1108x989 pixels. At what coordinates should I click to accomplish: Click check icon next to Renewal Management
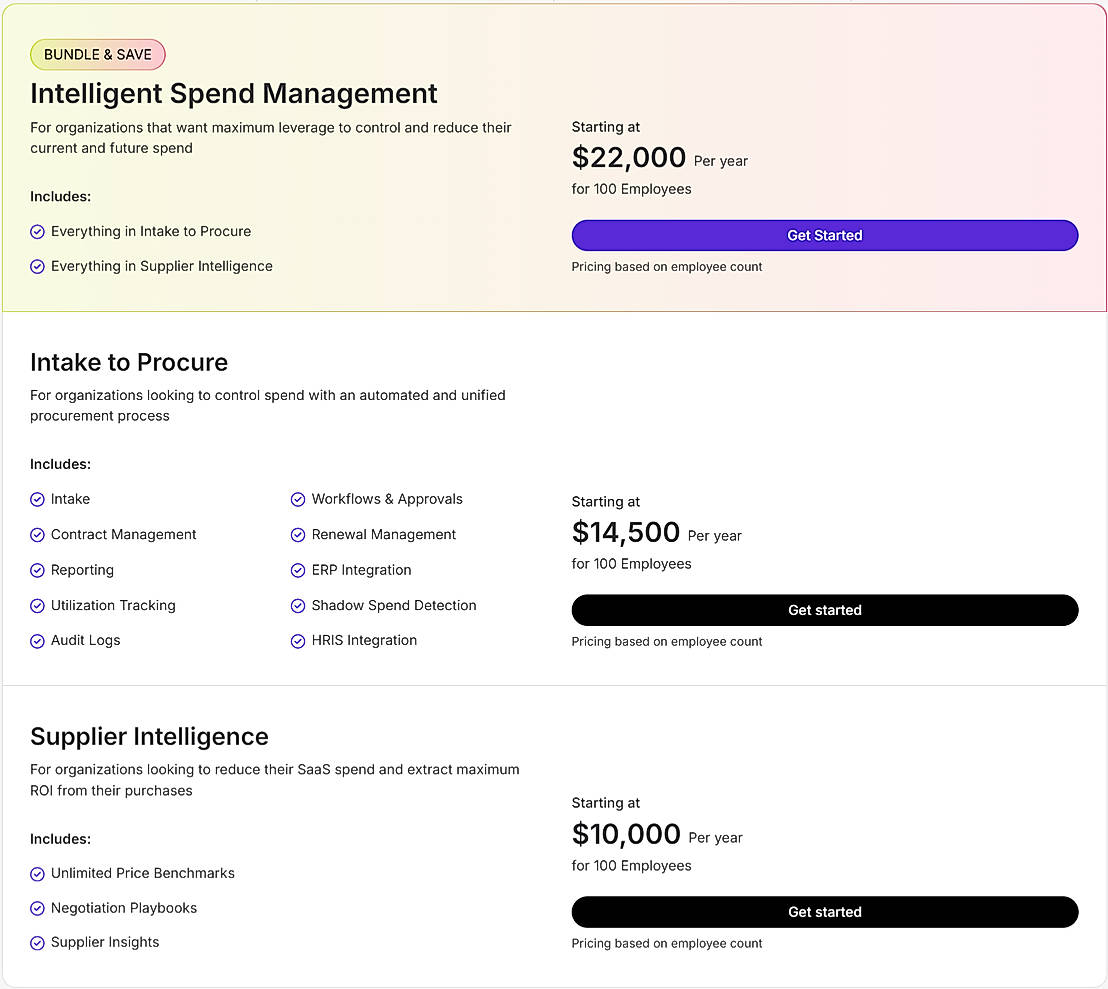298,535
